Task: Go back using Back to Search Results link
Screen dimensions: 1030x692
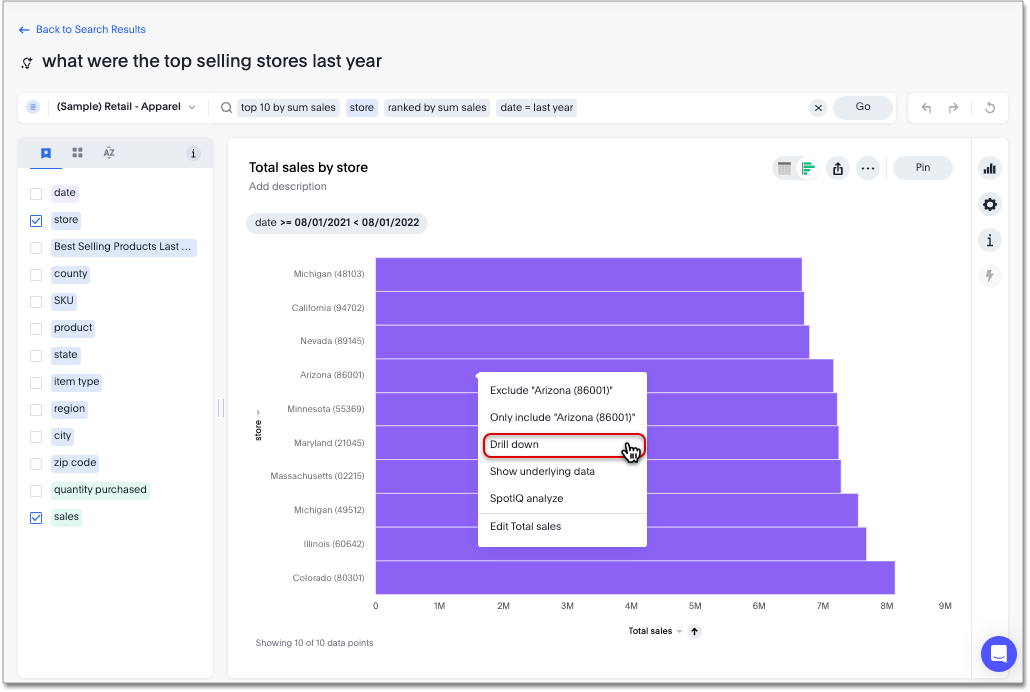Action: (83, 29)
